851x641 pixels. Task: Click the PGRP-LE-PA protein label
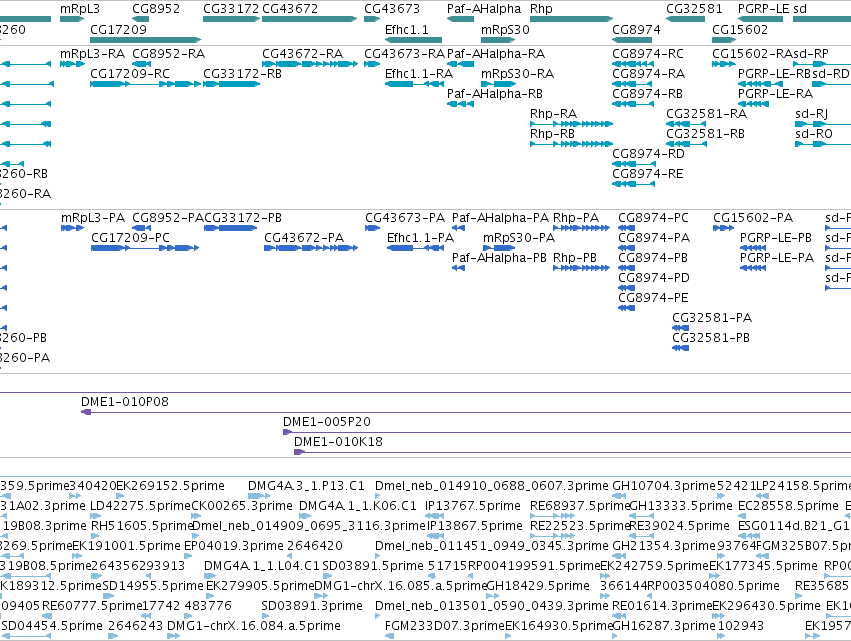(x=777, y=258)
